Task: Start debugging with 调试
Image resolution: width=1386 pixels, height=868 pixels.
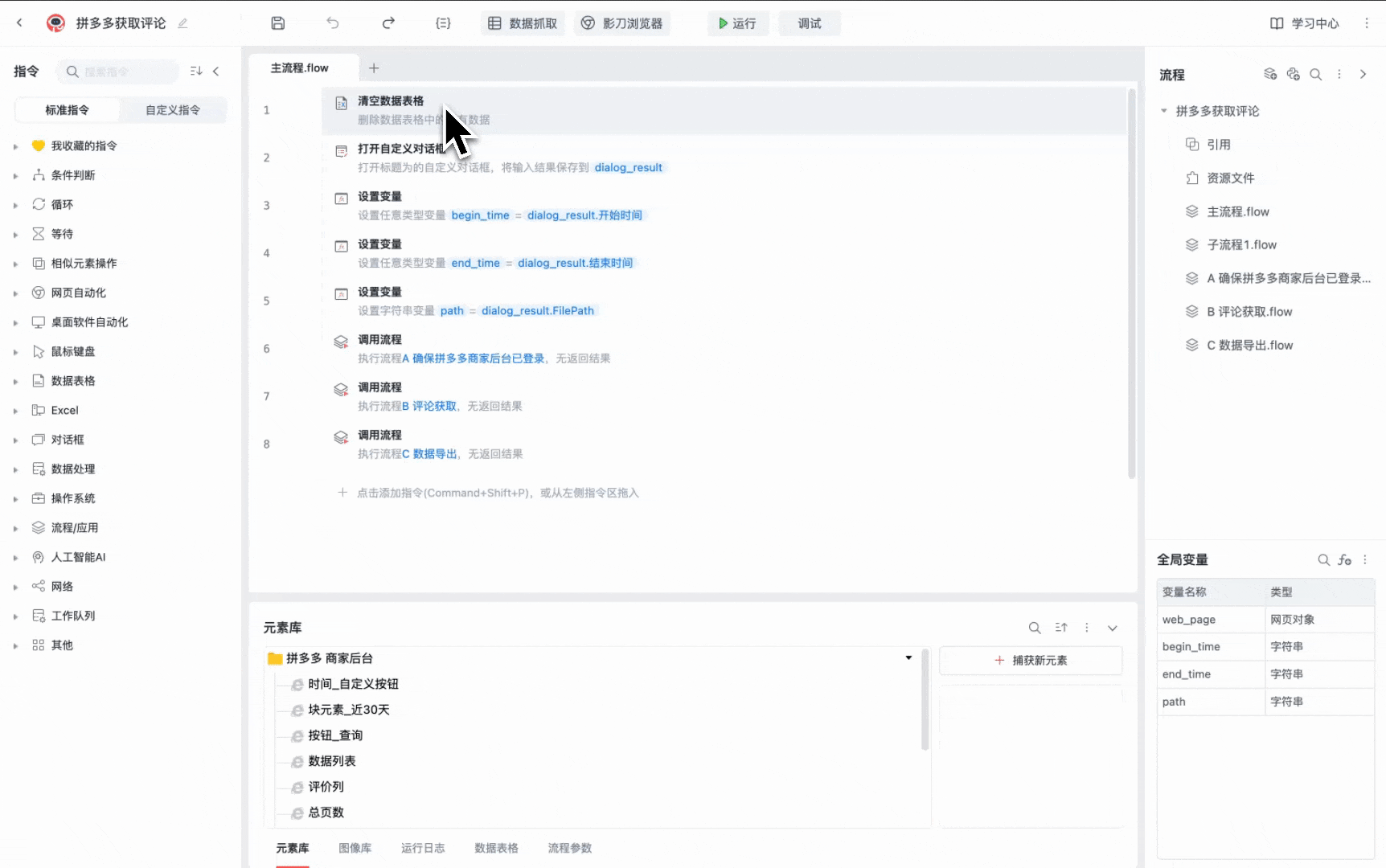Action: pyautogui.click(x=810, y=23)
